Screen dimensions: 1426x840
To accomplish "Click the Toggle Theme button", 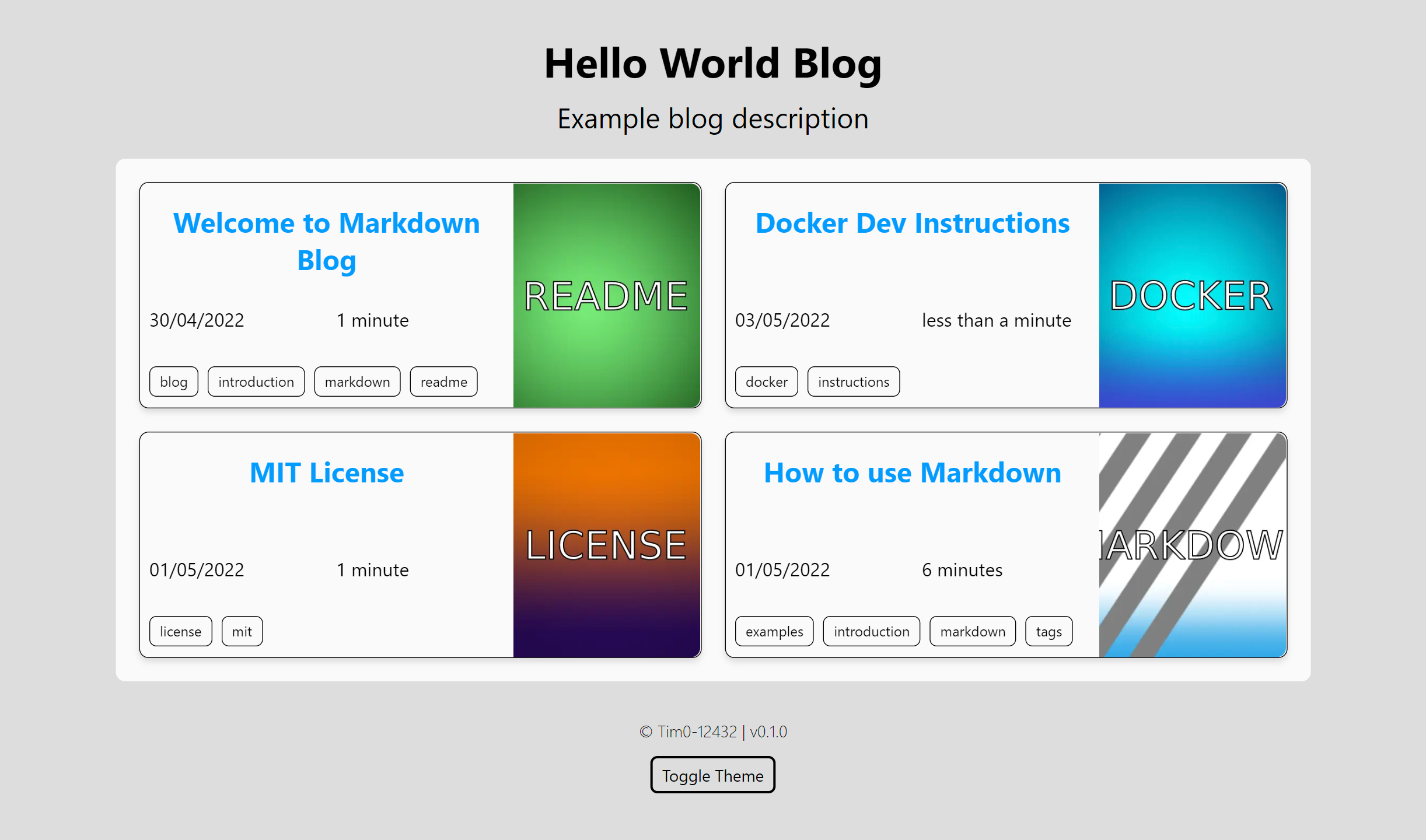I will 712,775.
